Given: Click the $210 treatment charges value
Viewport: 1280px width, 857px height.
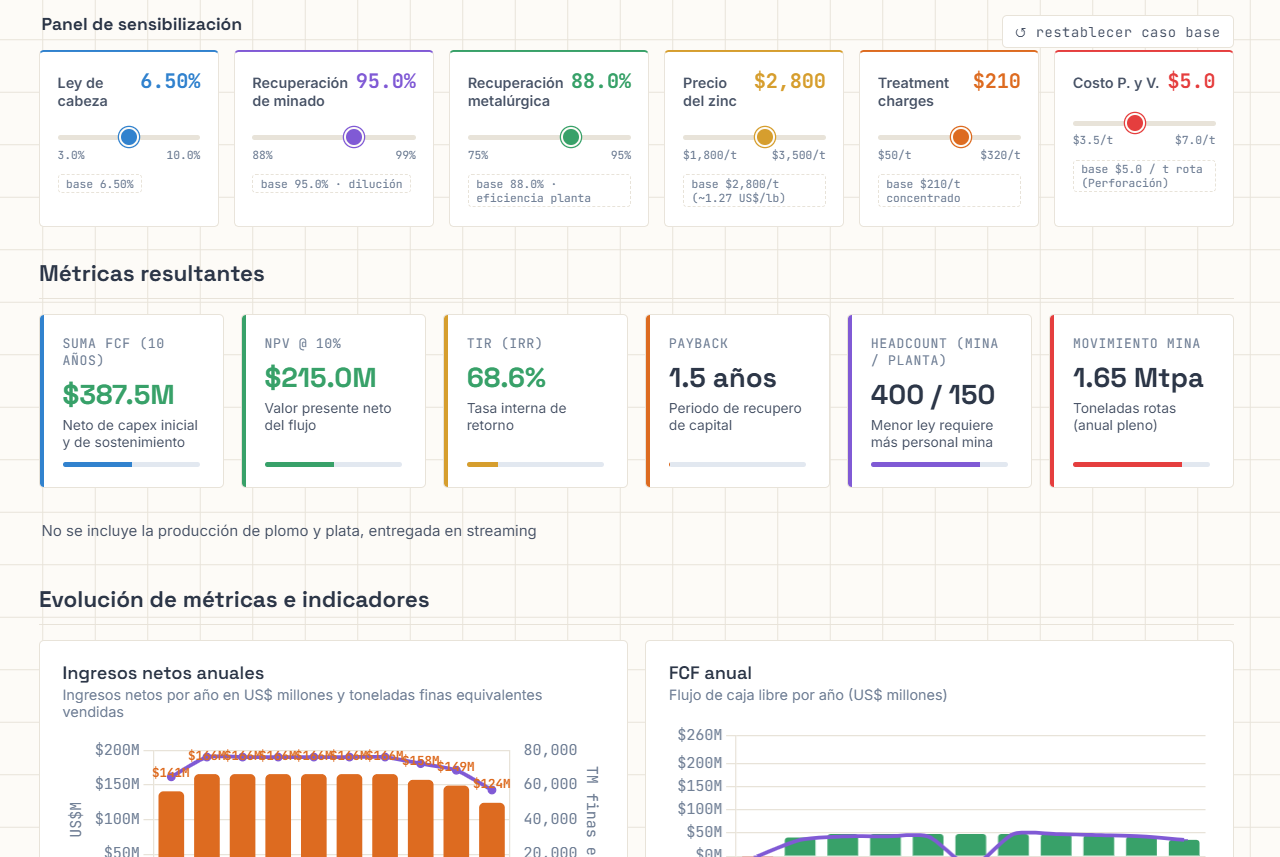Looking at the screenshot, I should [997, 82].
